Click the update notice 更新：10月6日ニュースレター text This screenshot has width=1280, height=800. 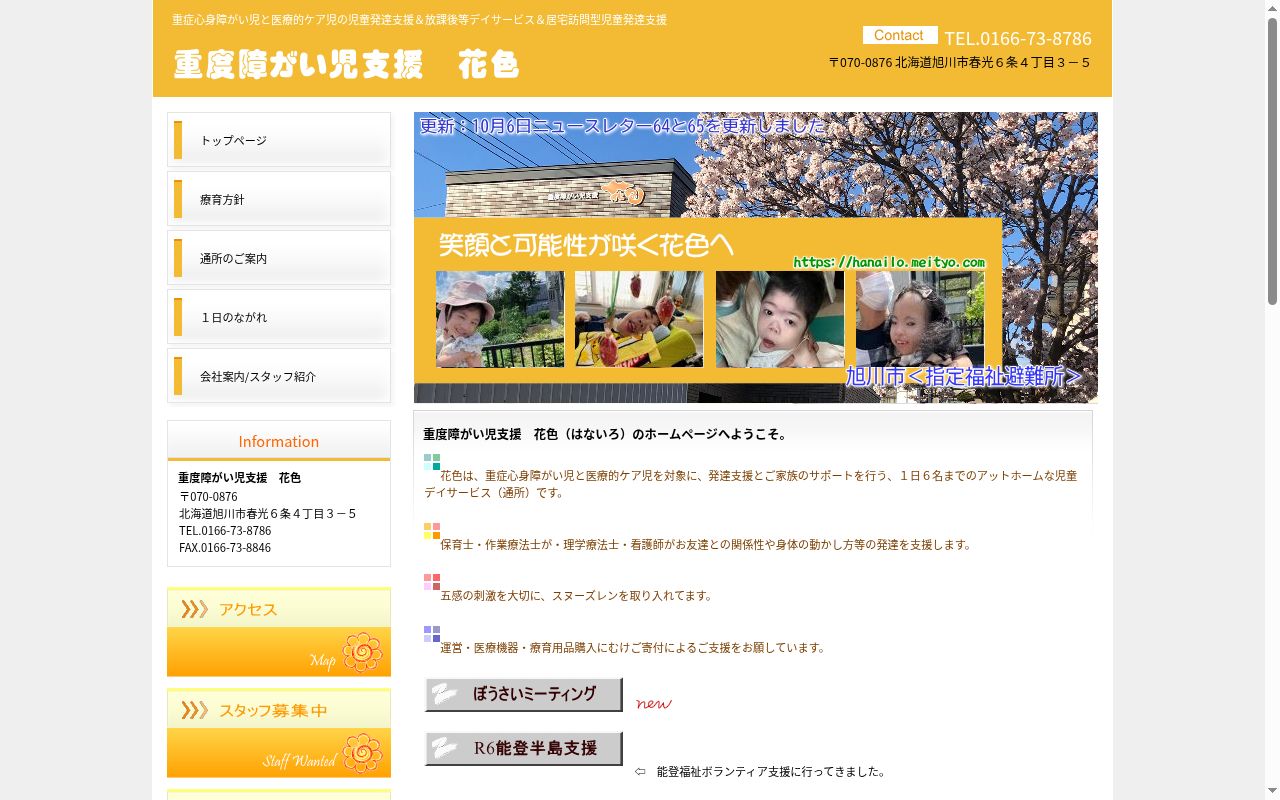pyautogui.click(x=623, y=126)
